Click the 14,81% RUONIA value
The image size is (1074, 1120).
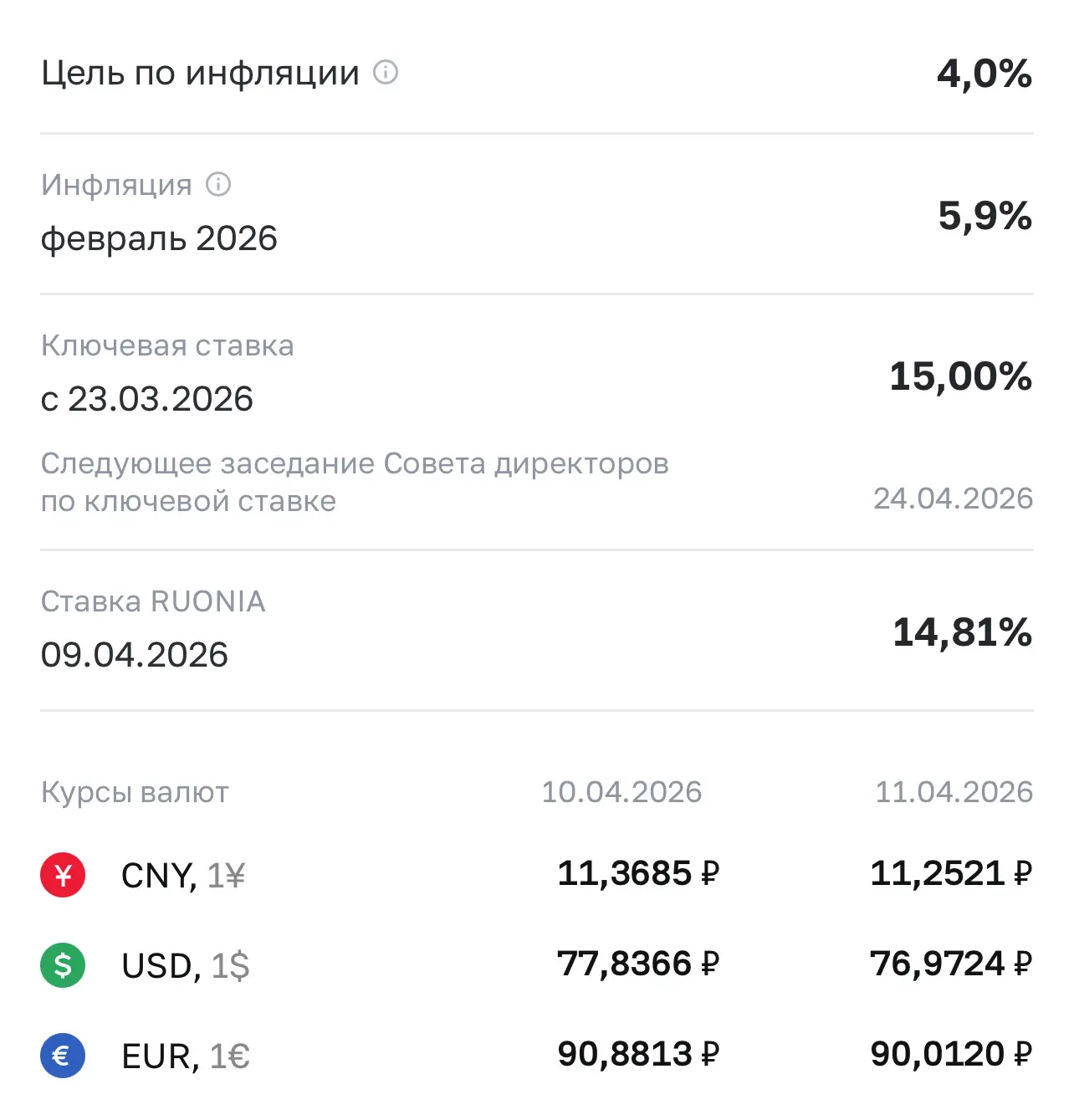[963, 632]
